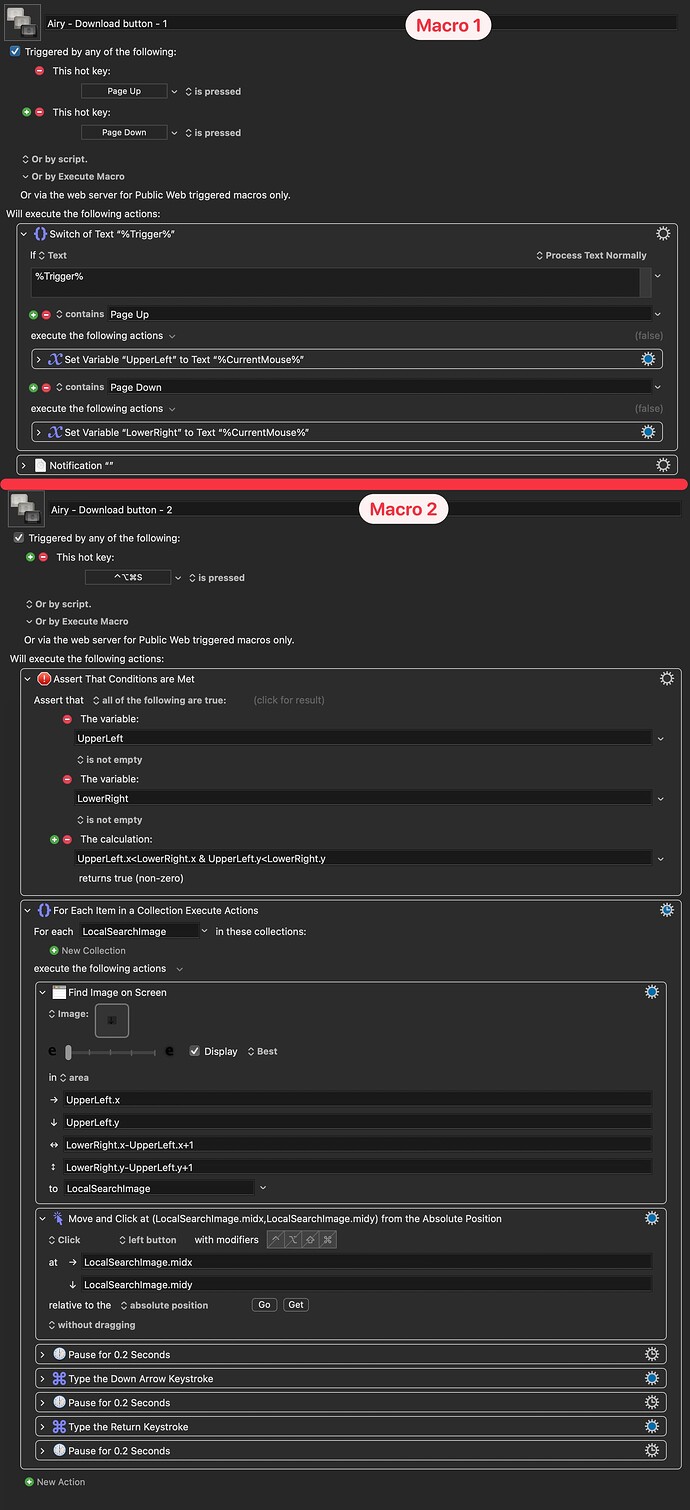
Task: Disable Macro 2 'Triggered by any' checkbox
Action: (18, 538)
